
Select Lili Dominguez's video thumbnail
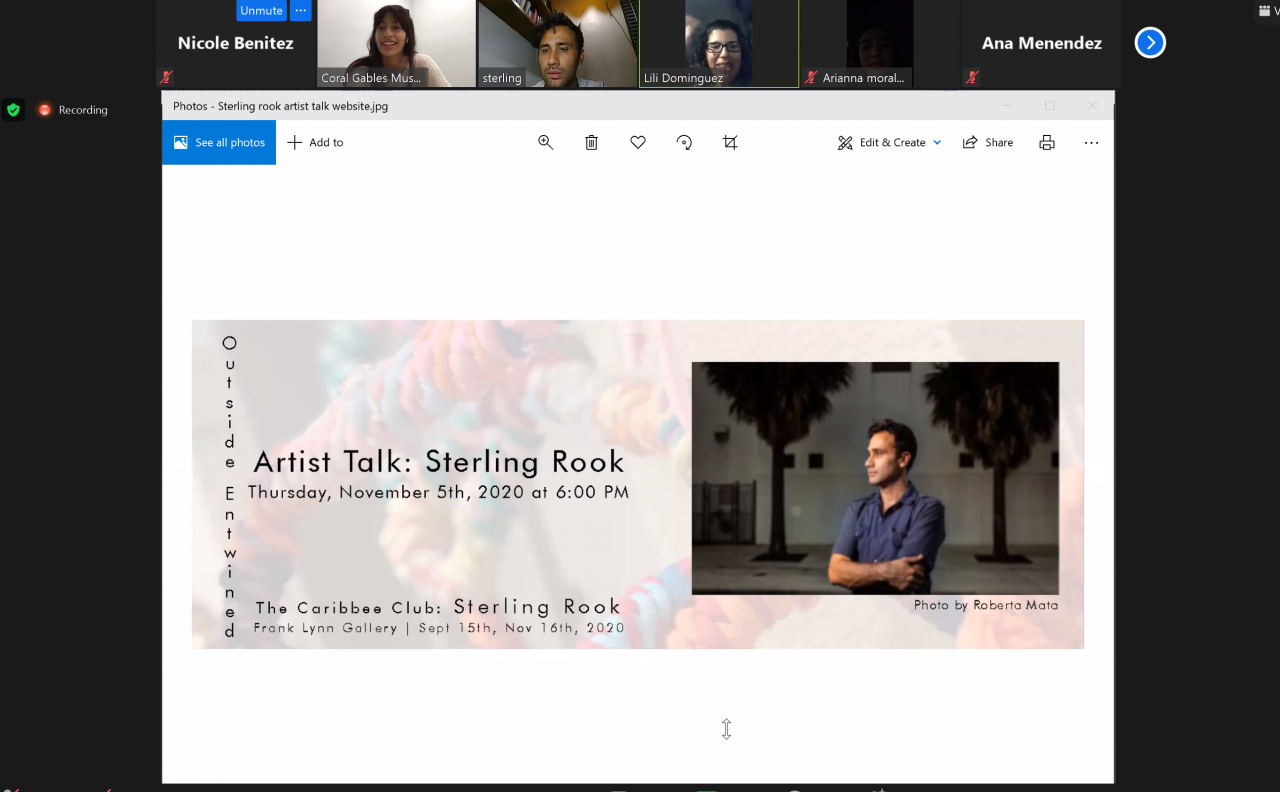click(x=719, y=43)
